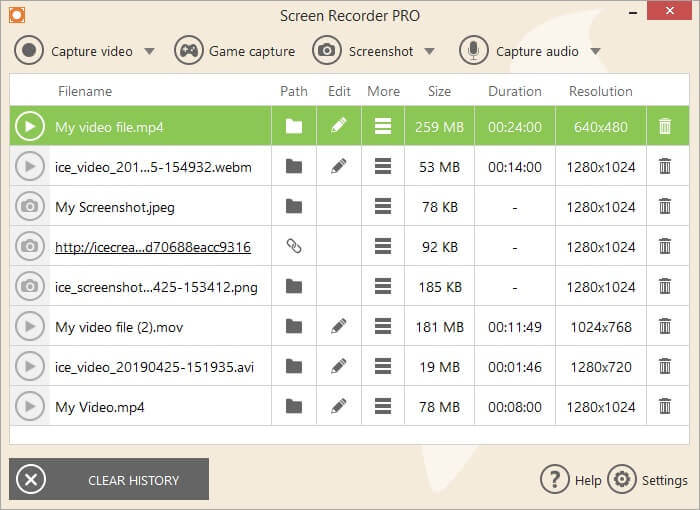Expand the Capture video dropdown arrow
The height and width of the screenshot is (510, 700).
[x=150, y=51]
